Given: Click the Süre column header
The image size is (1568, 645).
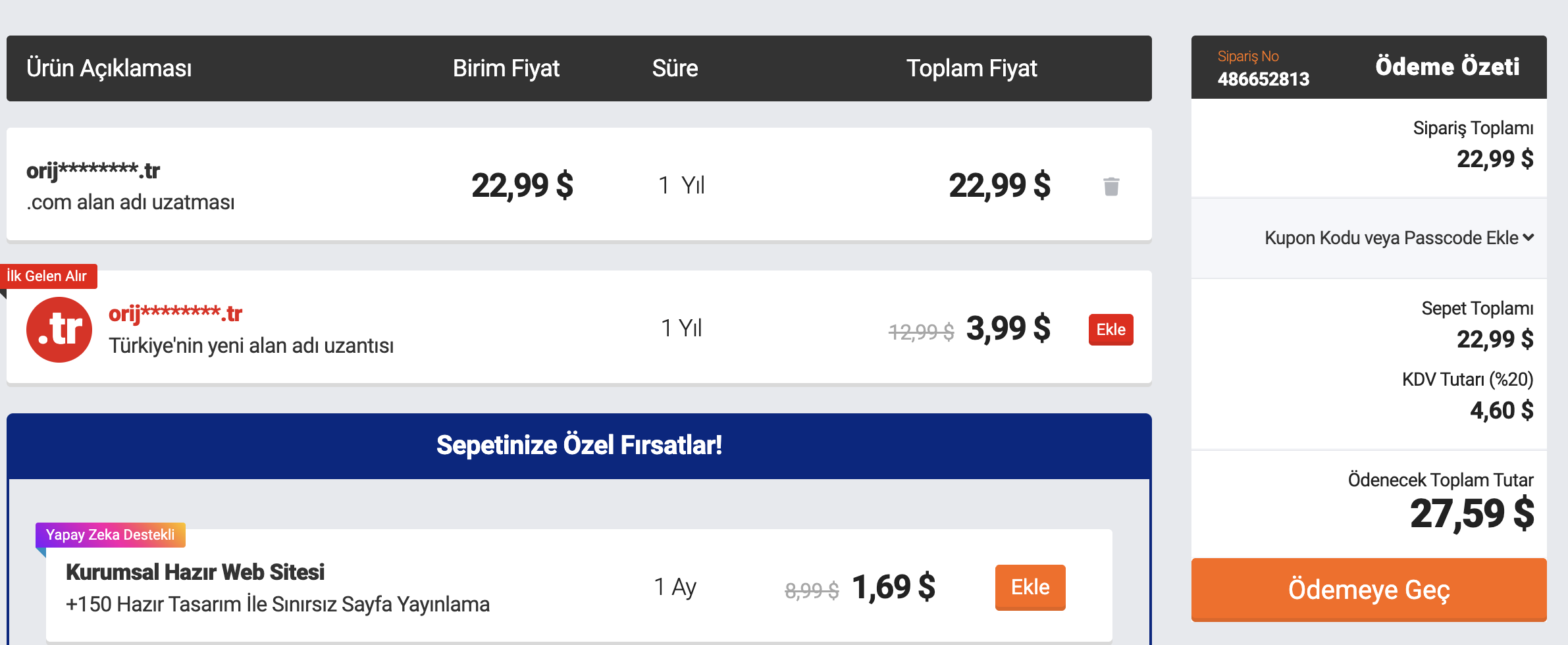Looking at the screenshot, I should point(675,68).
